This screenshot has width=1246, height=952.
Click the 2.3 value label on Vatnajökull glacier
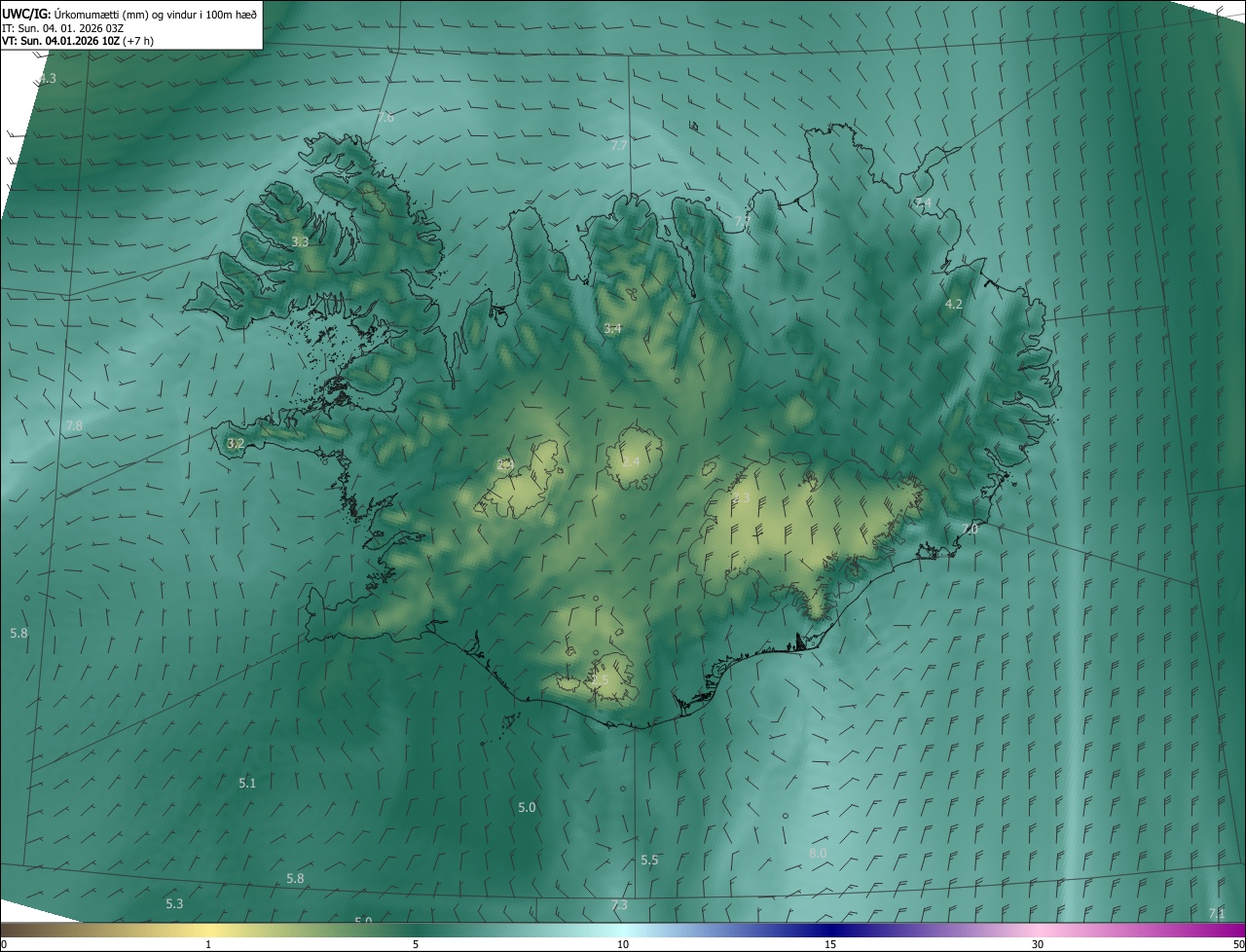point(741,498)
